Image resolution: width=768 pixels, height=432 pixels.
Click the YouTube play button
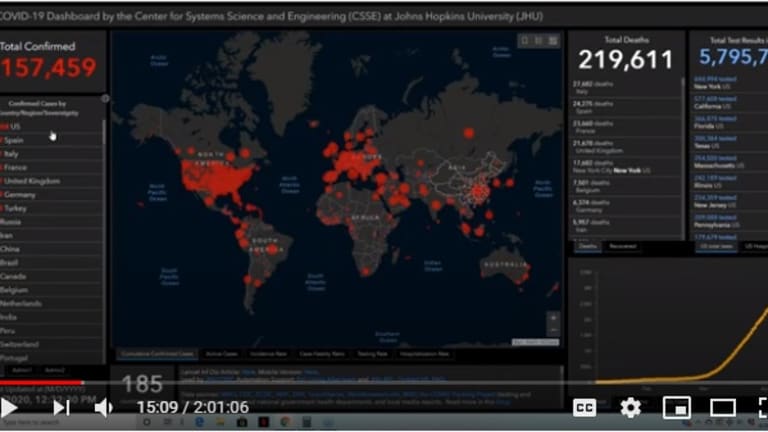(x=8, y=408)
